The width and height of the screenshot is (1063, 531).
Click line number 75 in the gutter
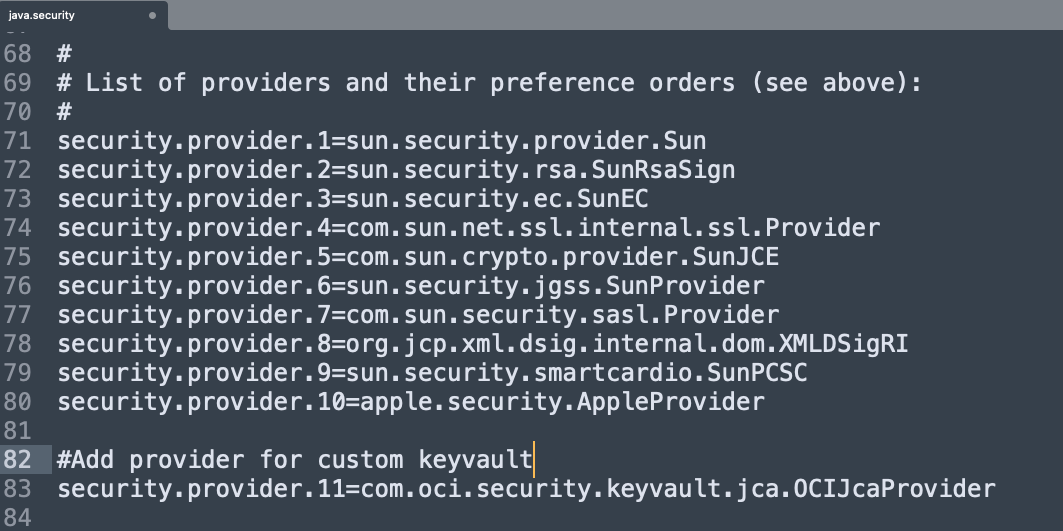(18, 257)
